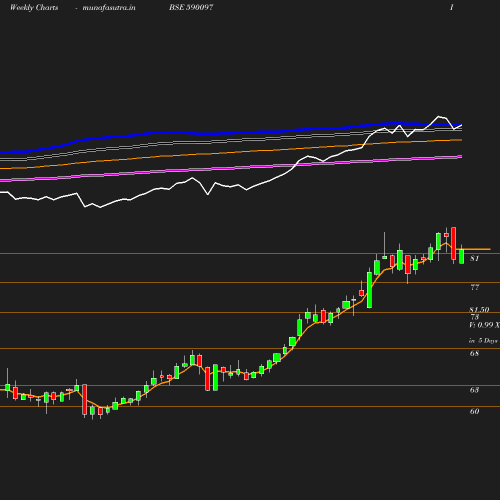Click the latest green weekly candle
The image size is (500, 500).
coord(462,256)
